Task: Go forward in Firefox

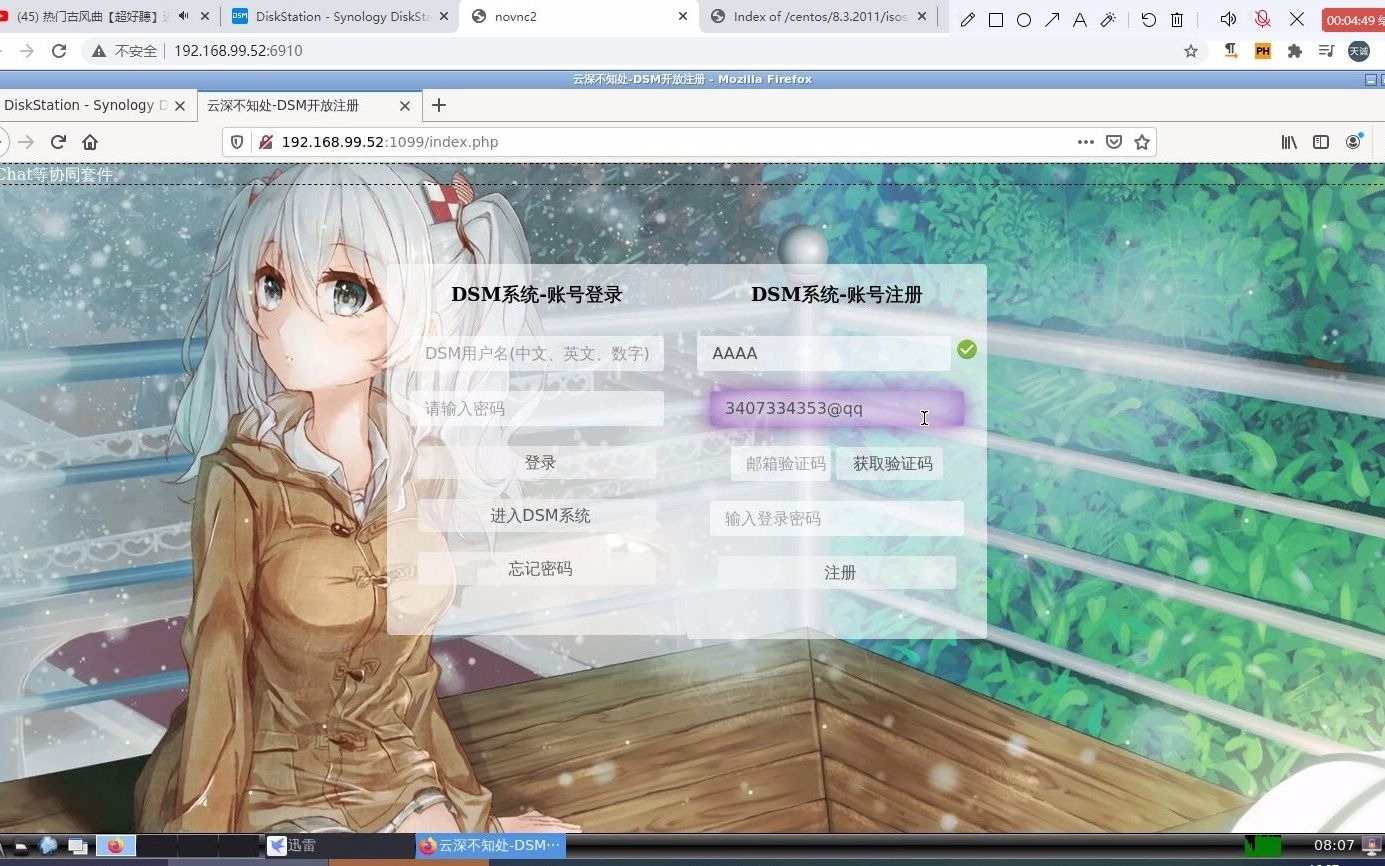Action: point(26,142)
